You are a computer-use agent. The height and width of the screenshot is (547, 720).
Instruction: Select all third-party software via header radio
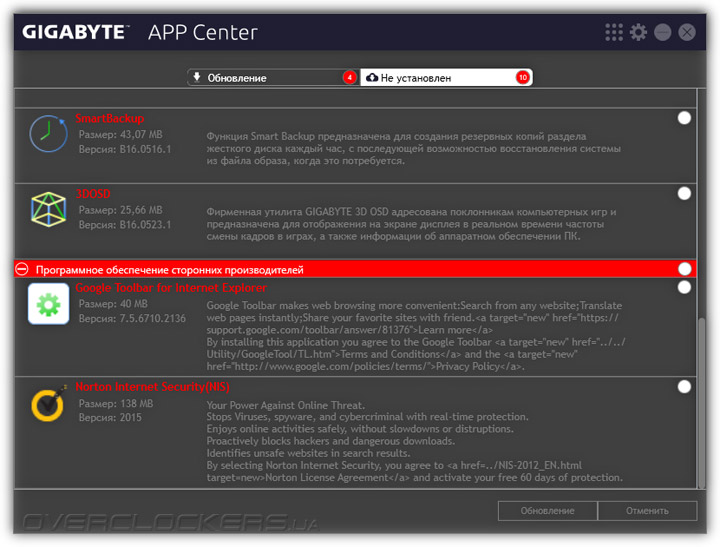click(x=684, y=269)
